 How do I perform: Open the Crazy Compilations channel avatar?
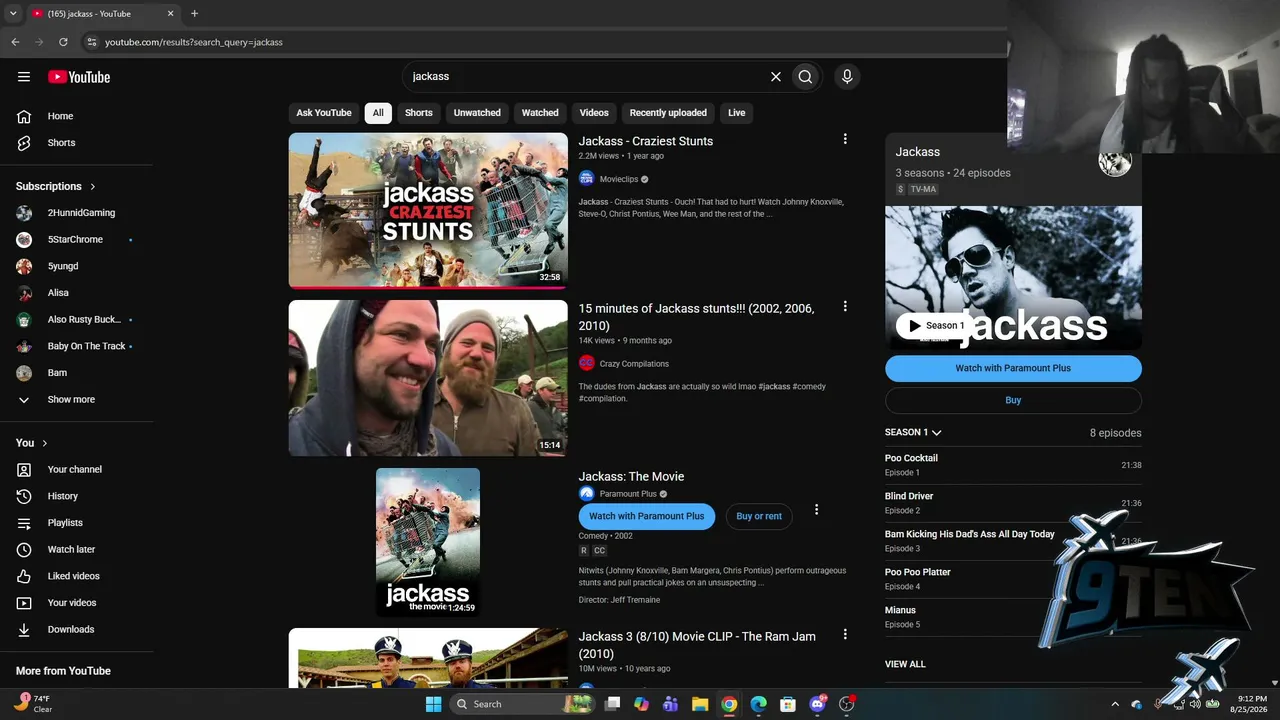tap(587, 363)
